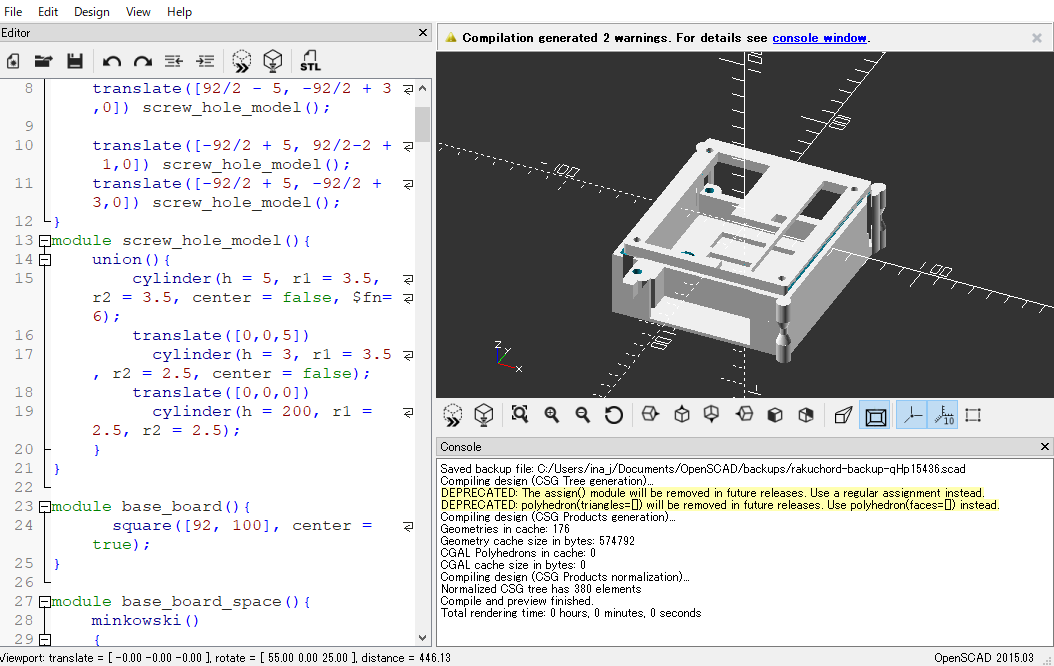Save the file using the floppy disk icon

pyautogui.click(x=75, y=62)
